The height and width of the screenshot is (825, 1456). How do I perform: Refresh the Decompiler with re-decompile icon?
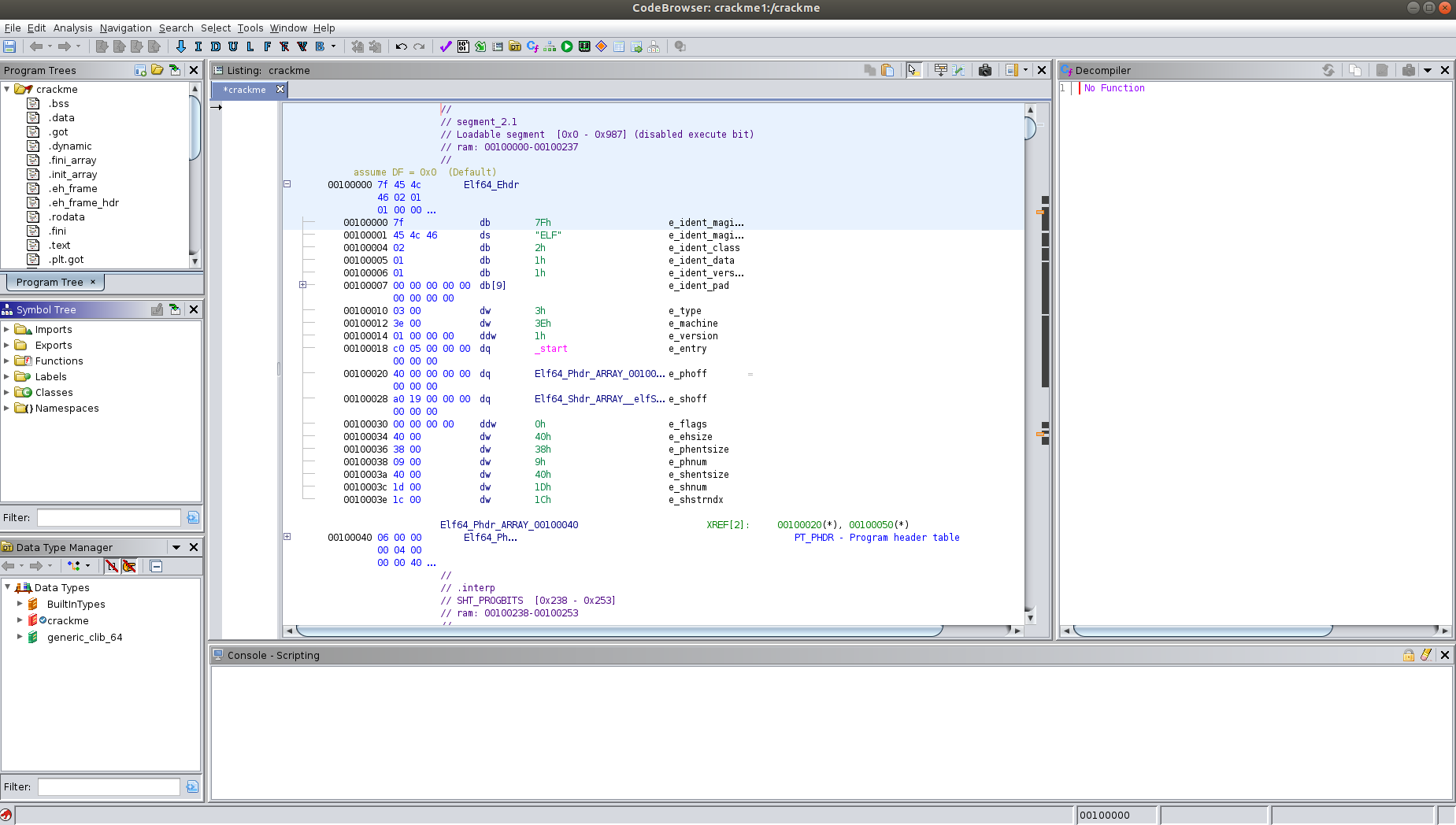click(1328, 70)
